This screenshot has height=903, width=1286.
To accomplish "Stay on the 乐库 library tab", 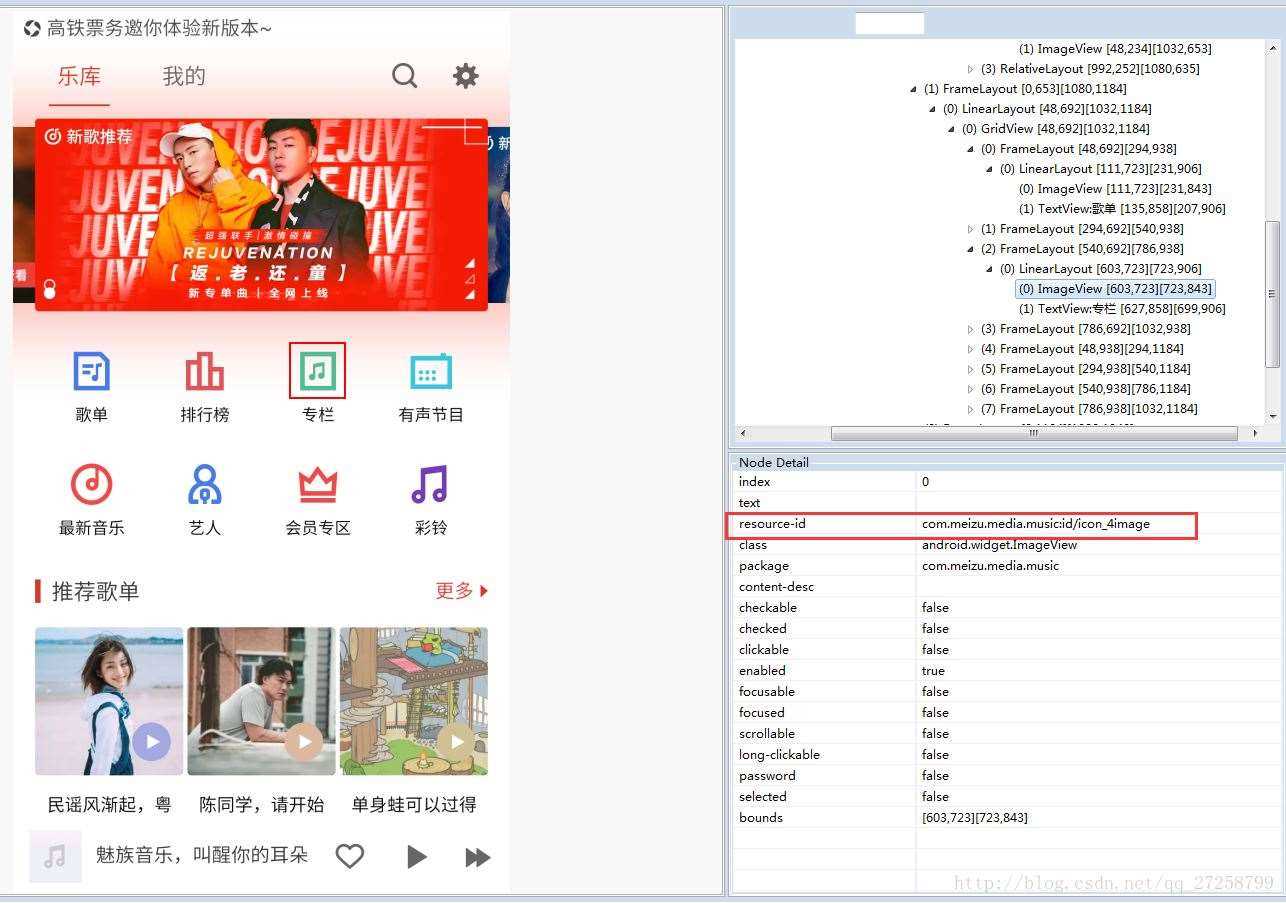I will tap(79, 76).
